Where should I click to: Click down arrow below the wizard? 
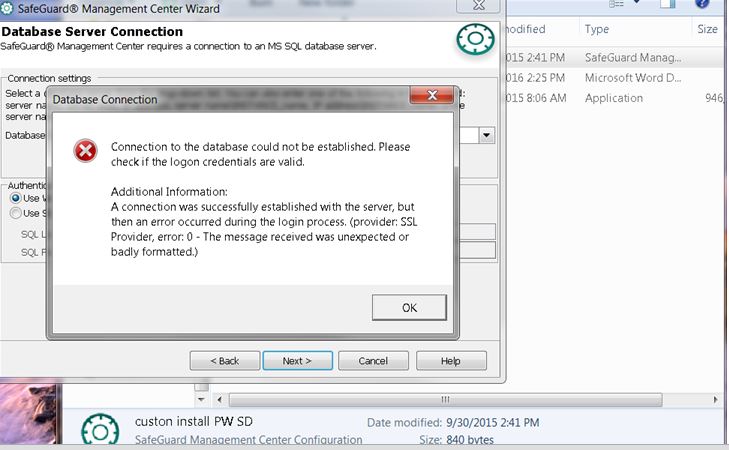[x=201, y=399]
